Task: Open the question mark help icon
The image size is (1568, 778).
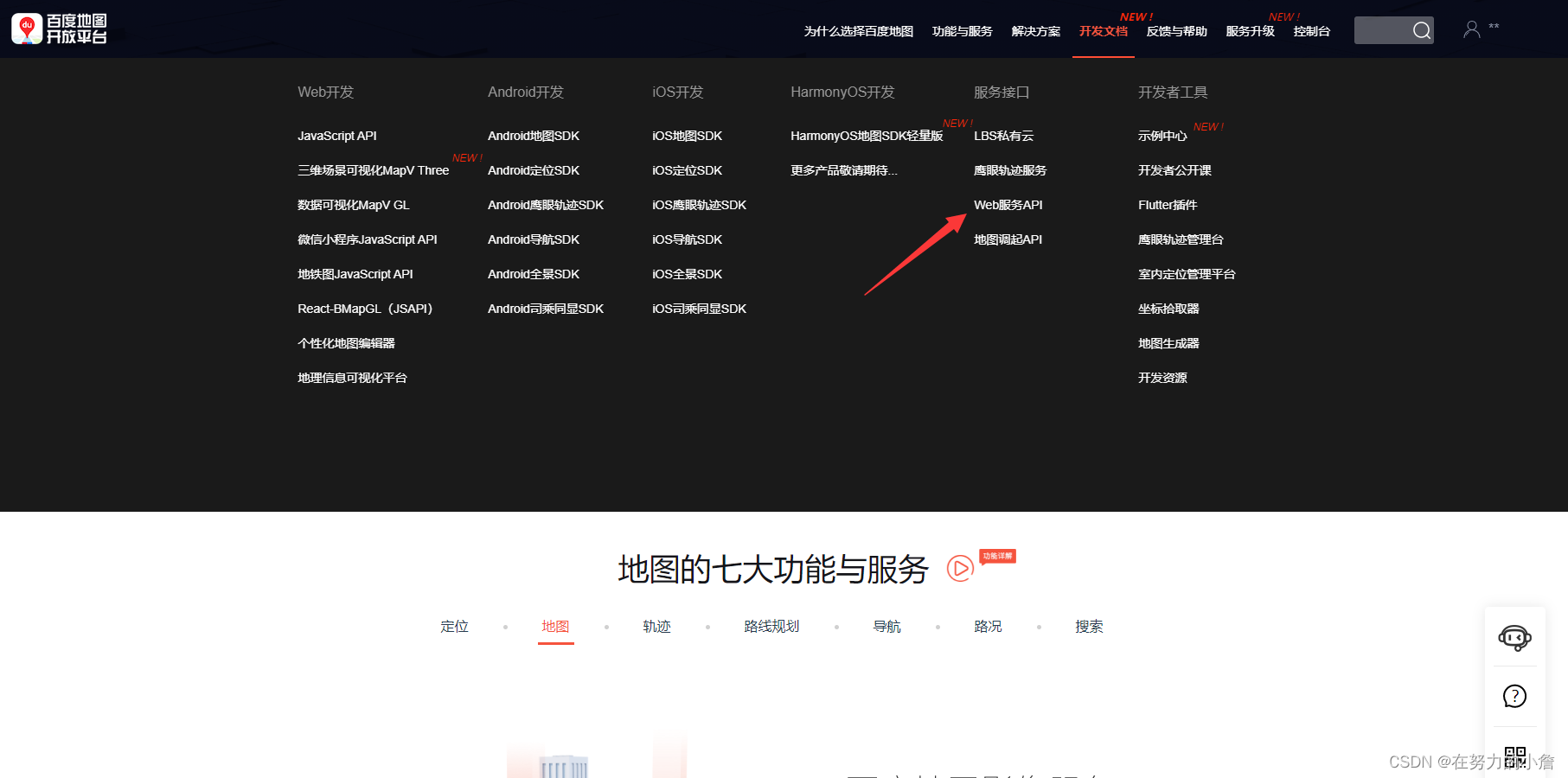Action: (x=1515, y=696)
